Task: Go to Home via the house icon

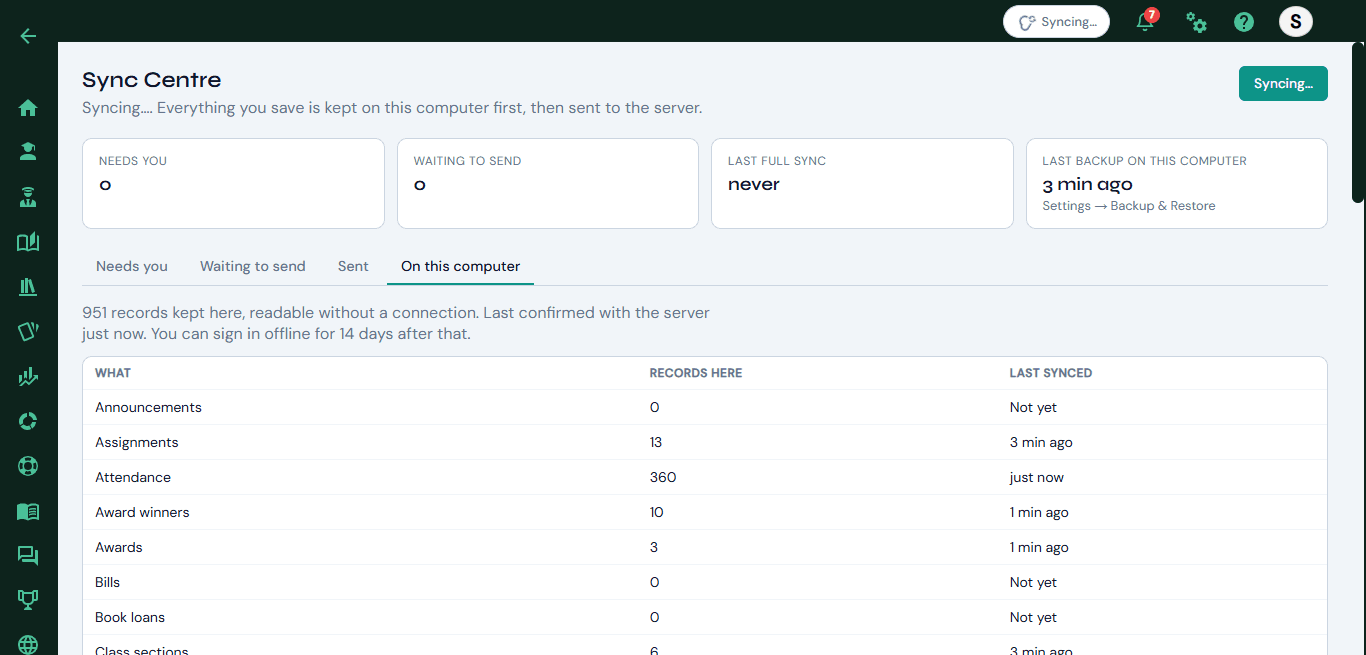Action: 28,108
